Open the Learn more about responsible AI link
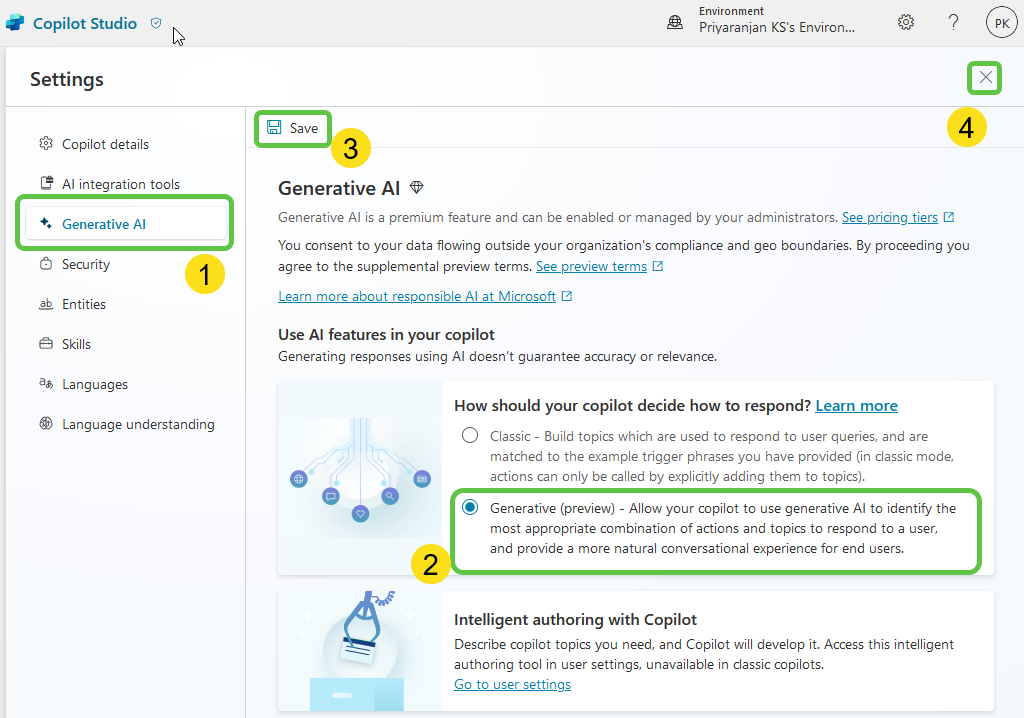This screenshot has width=1024, height=718. (x=417, y=296)
